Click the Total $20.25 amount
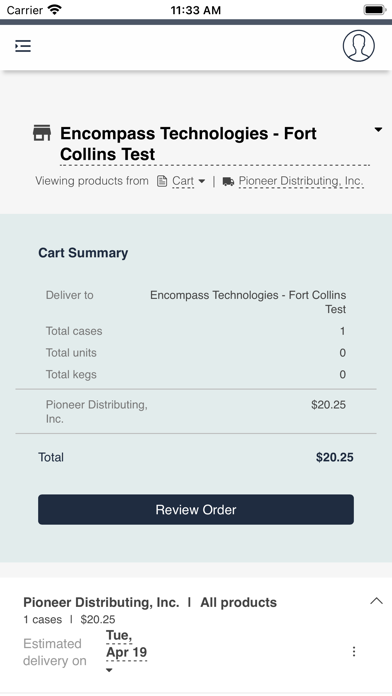 pyautogui.click(x=335, y=458)
